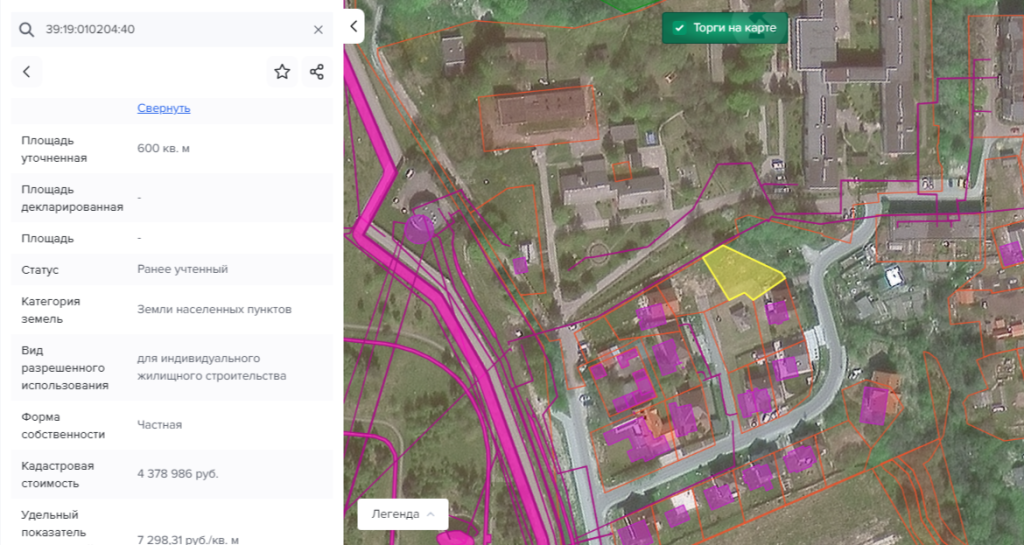Screen dimensions: 1024x545
Task: Clear the cadastral number search field
Action: coord(318,29)
